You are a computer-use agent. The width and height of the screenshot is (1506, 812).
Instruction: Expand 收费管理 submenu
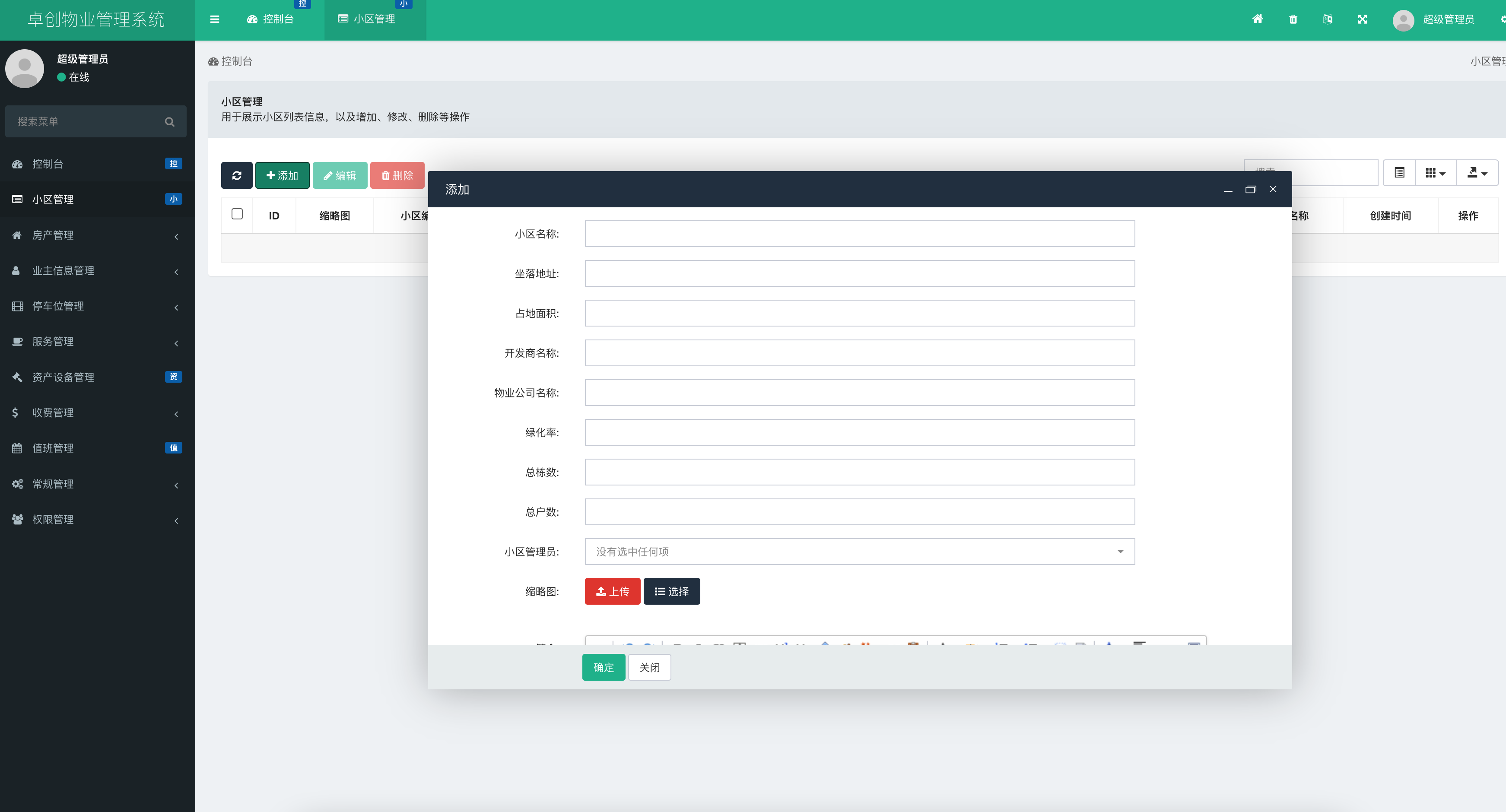pos(97,413)
